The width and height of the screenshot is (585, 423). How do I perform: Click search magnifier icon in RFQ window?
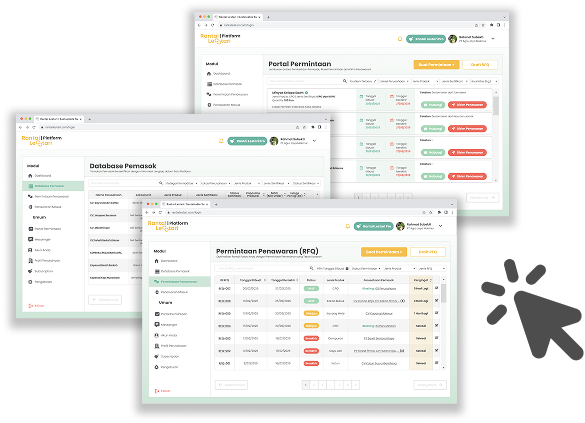coord(312,268)
